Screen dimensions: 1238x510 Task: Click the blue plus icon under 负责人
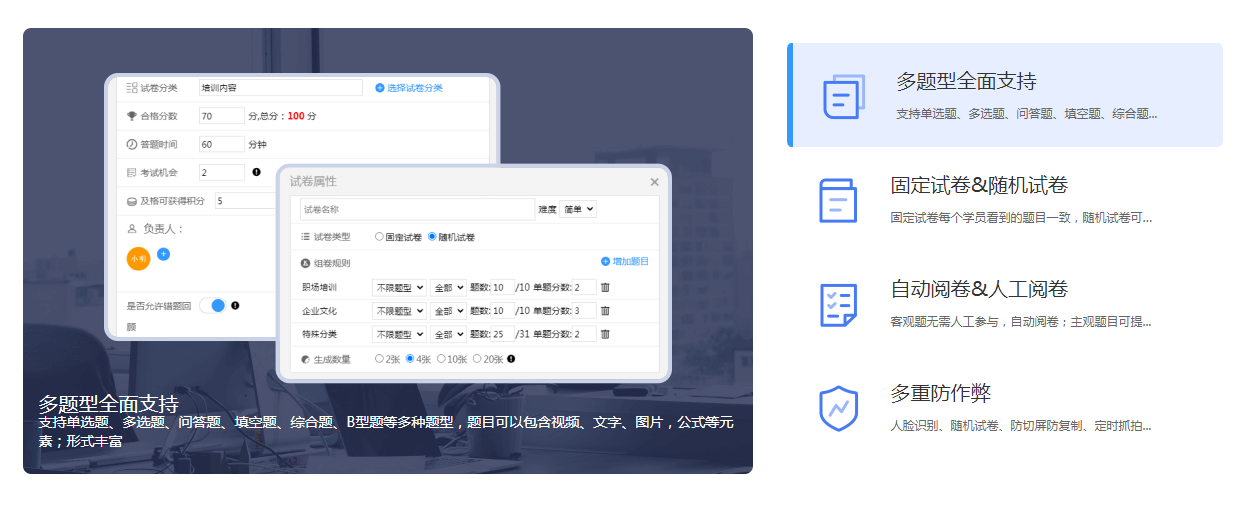coord(164,254)
